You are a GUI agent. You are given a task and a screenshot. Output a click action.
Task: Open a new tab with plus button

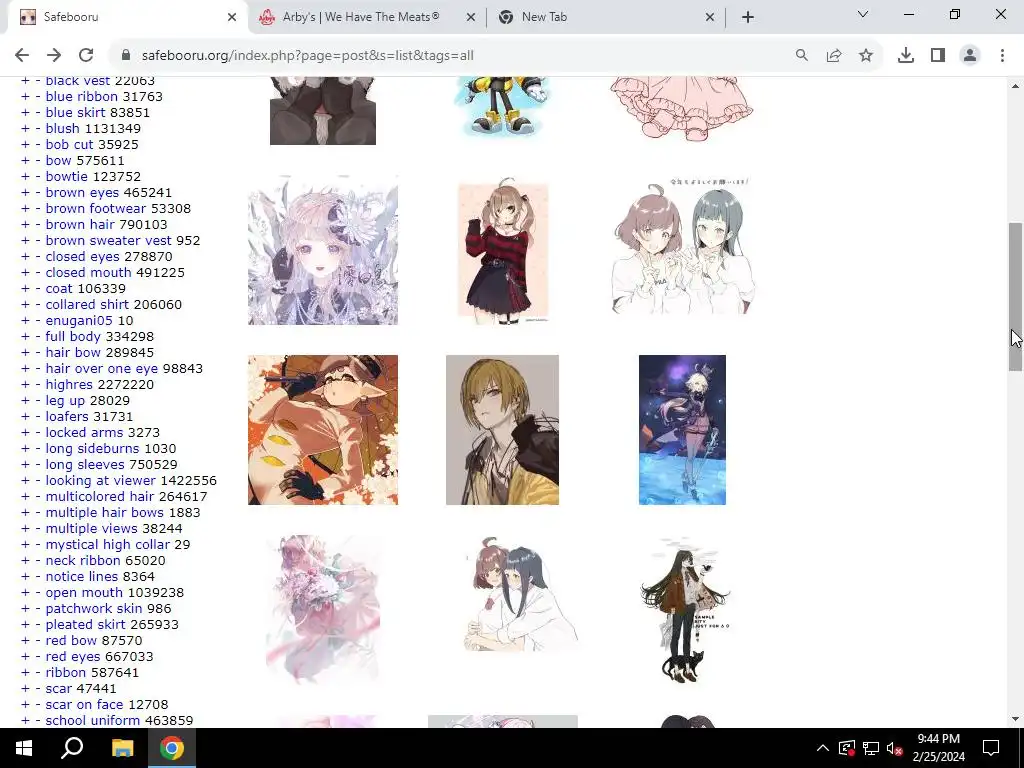[748, 17]
